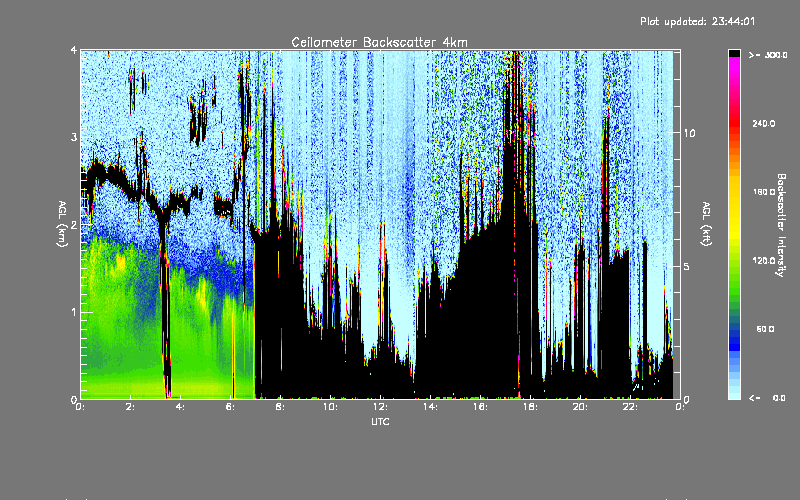Click the '5' tick on the kft axis

tap(687, 266)
